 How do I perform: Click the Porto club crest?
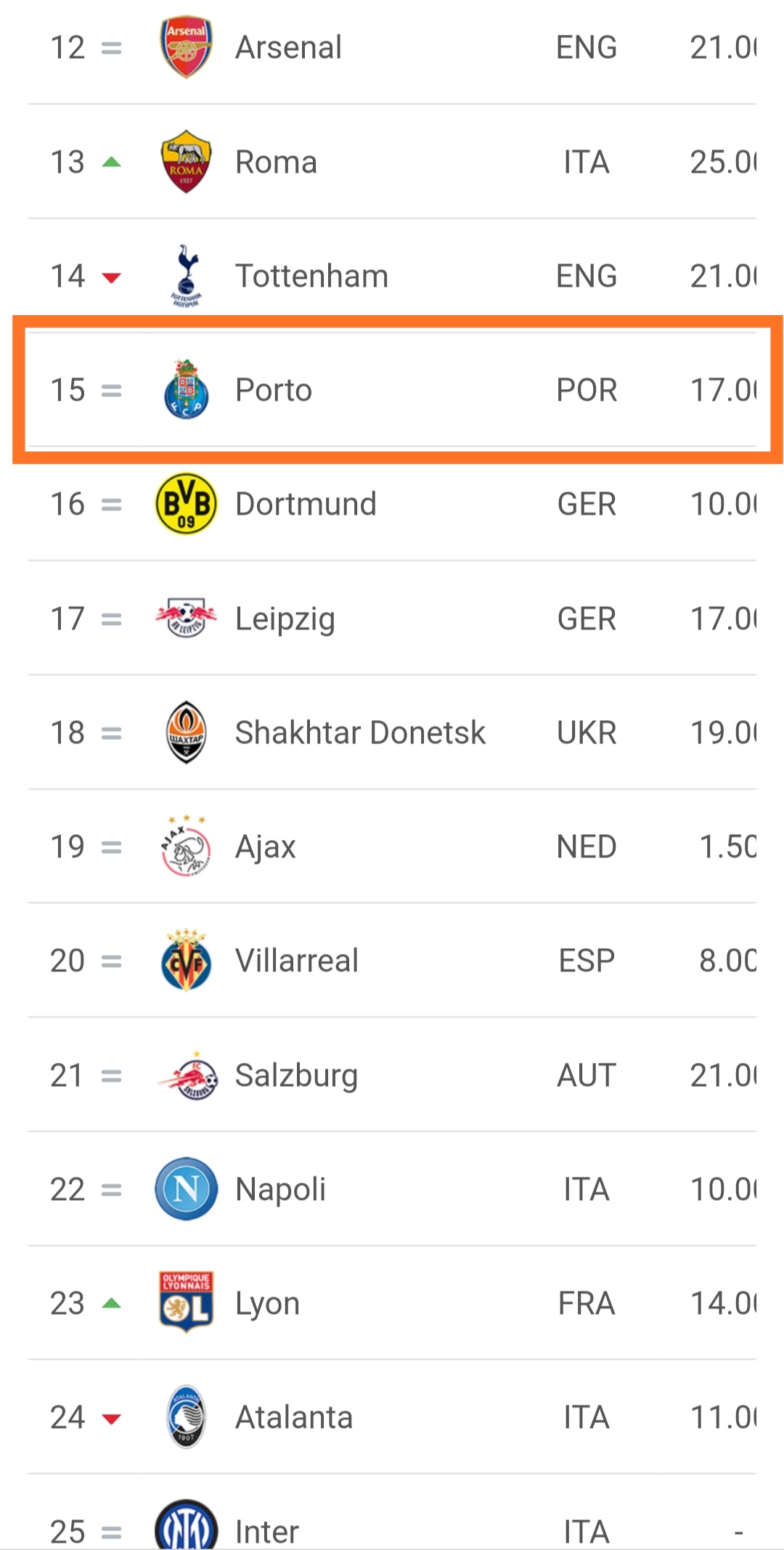pos(186,390)
